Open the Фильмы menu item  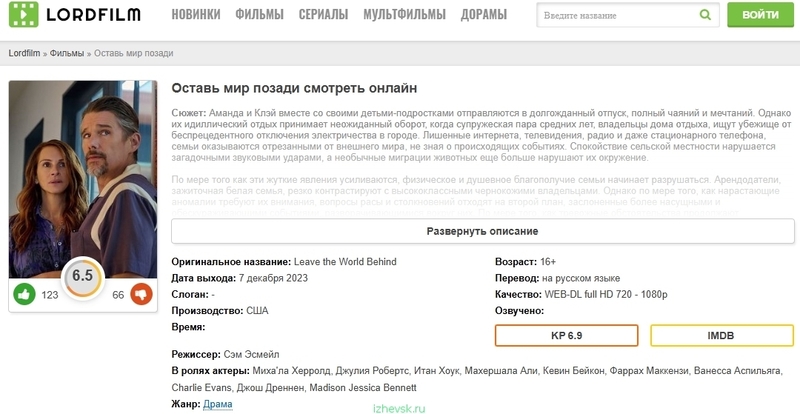pyautogui.click(x=259, y=15)
